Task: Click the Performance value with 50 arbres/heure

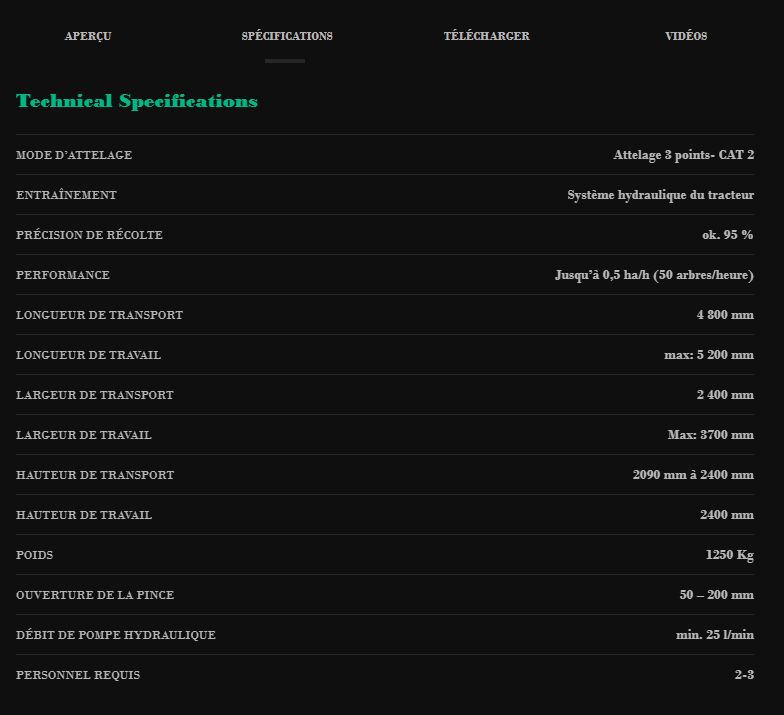Action: click(654, 275)
